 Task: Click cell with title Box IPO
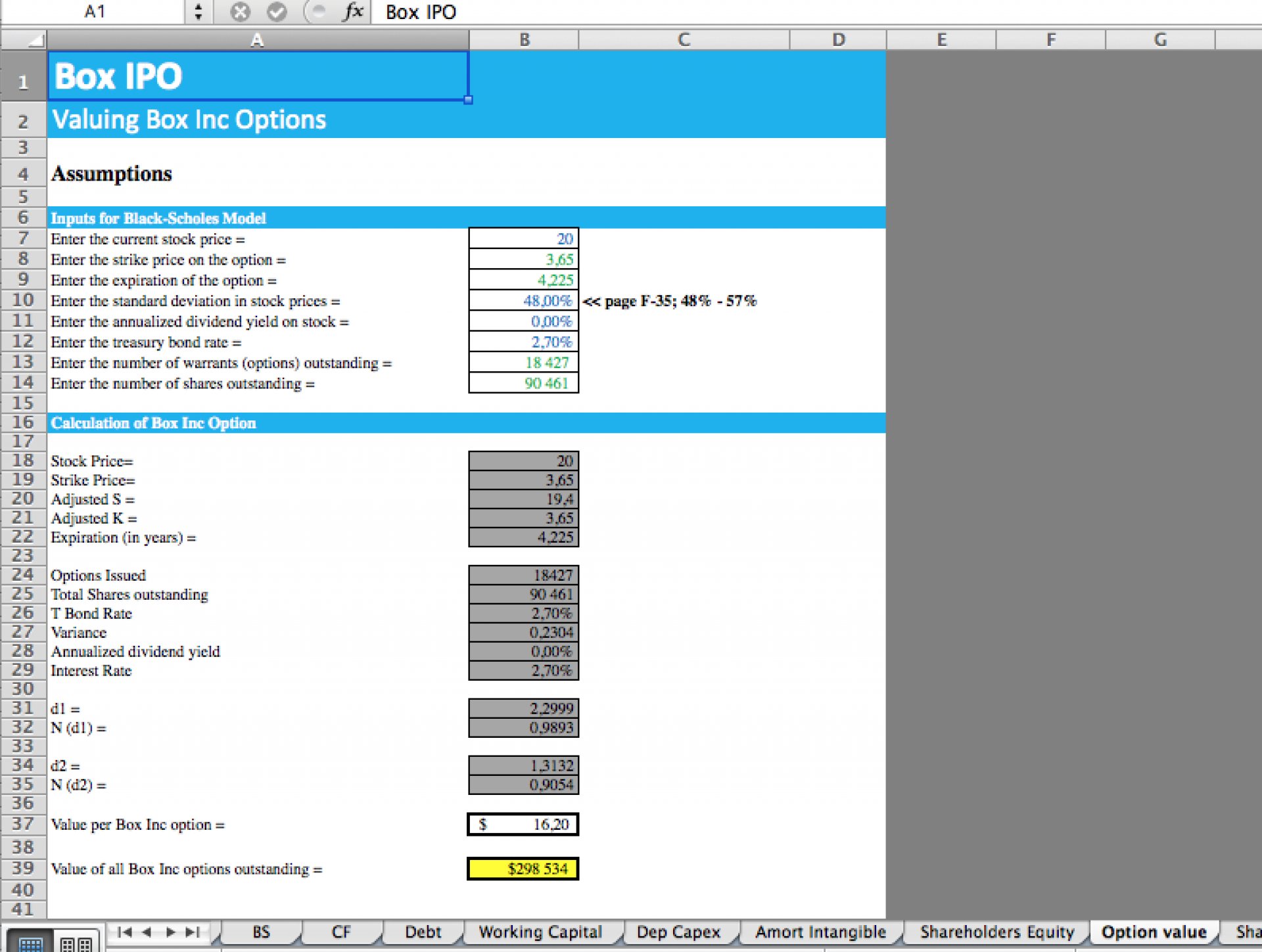tap(258, 76)
